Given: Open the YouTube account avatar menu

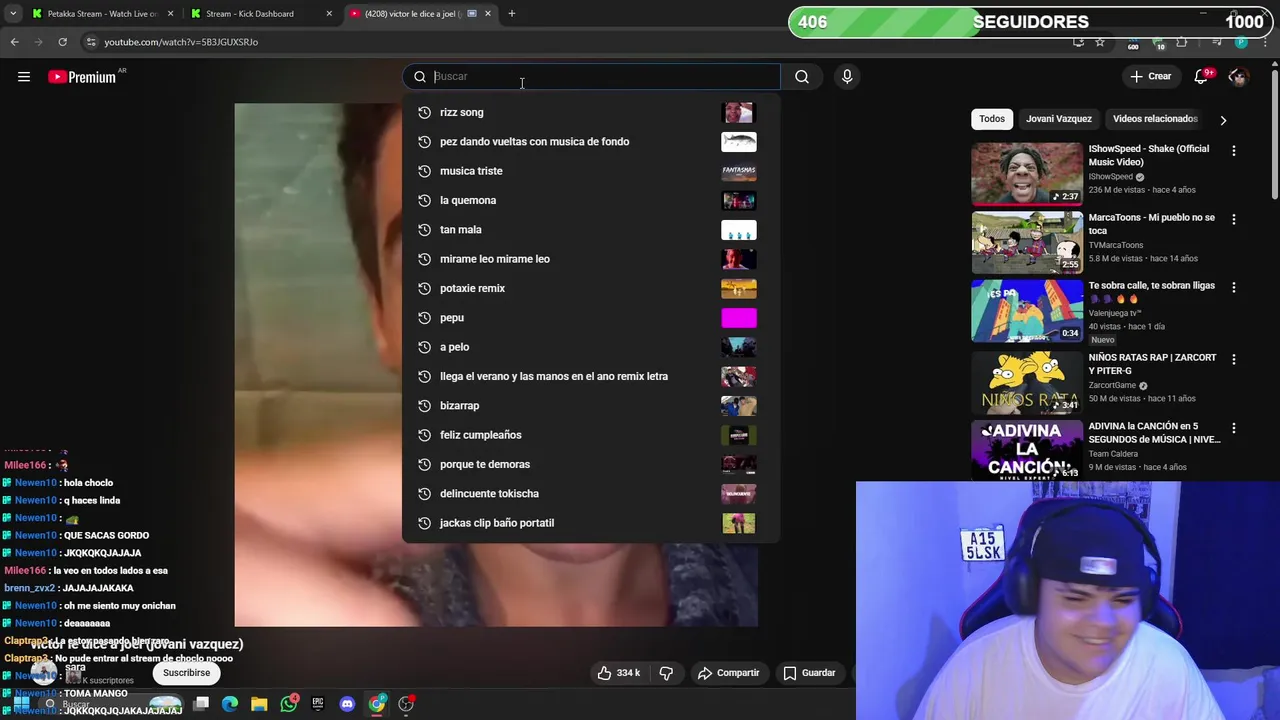Looking at the screenshot, I should 1239,77.
